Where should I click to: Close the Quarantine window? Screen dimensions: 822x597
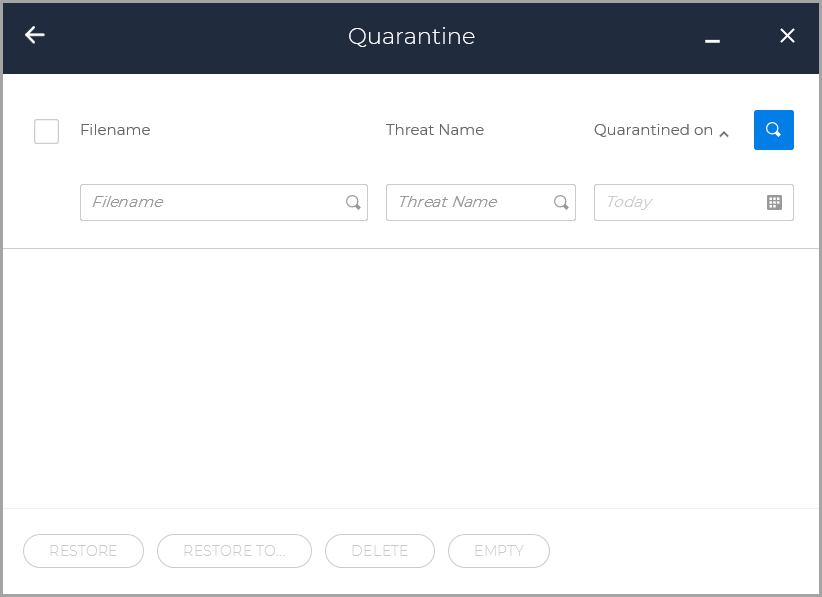[x=787, y=36]
